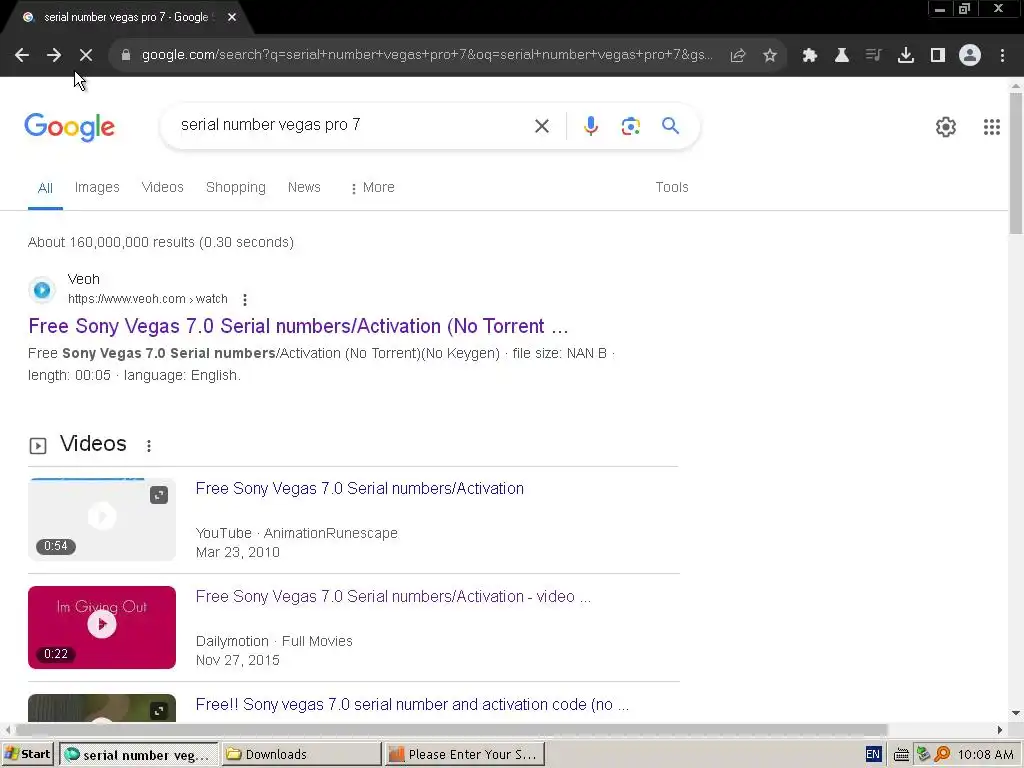The width and height of the screenshot is (1024, 768).
Task: View site information via the lock icon
Action: point(126,56)
